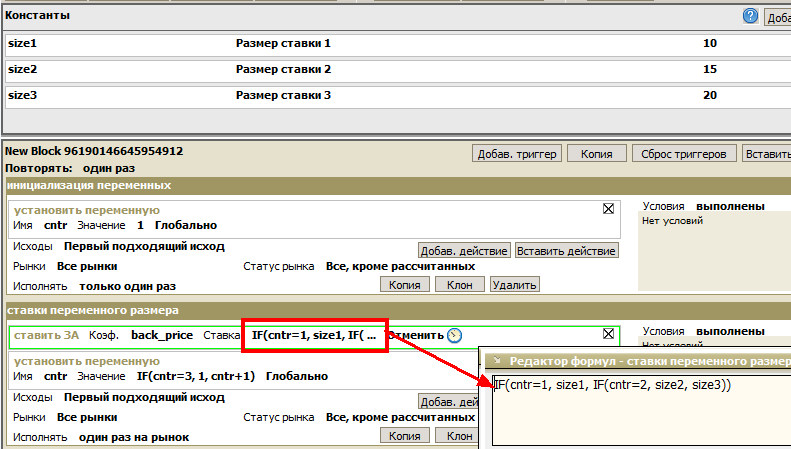Open the Ставка formula IF(cntr=1, size1, IF( ...
Image resolution: width=791 pixels, height=449 pixels.
click(314, 335)
